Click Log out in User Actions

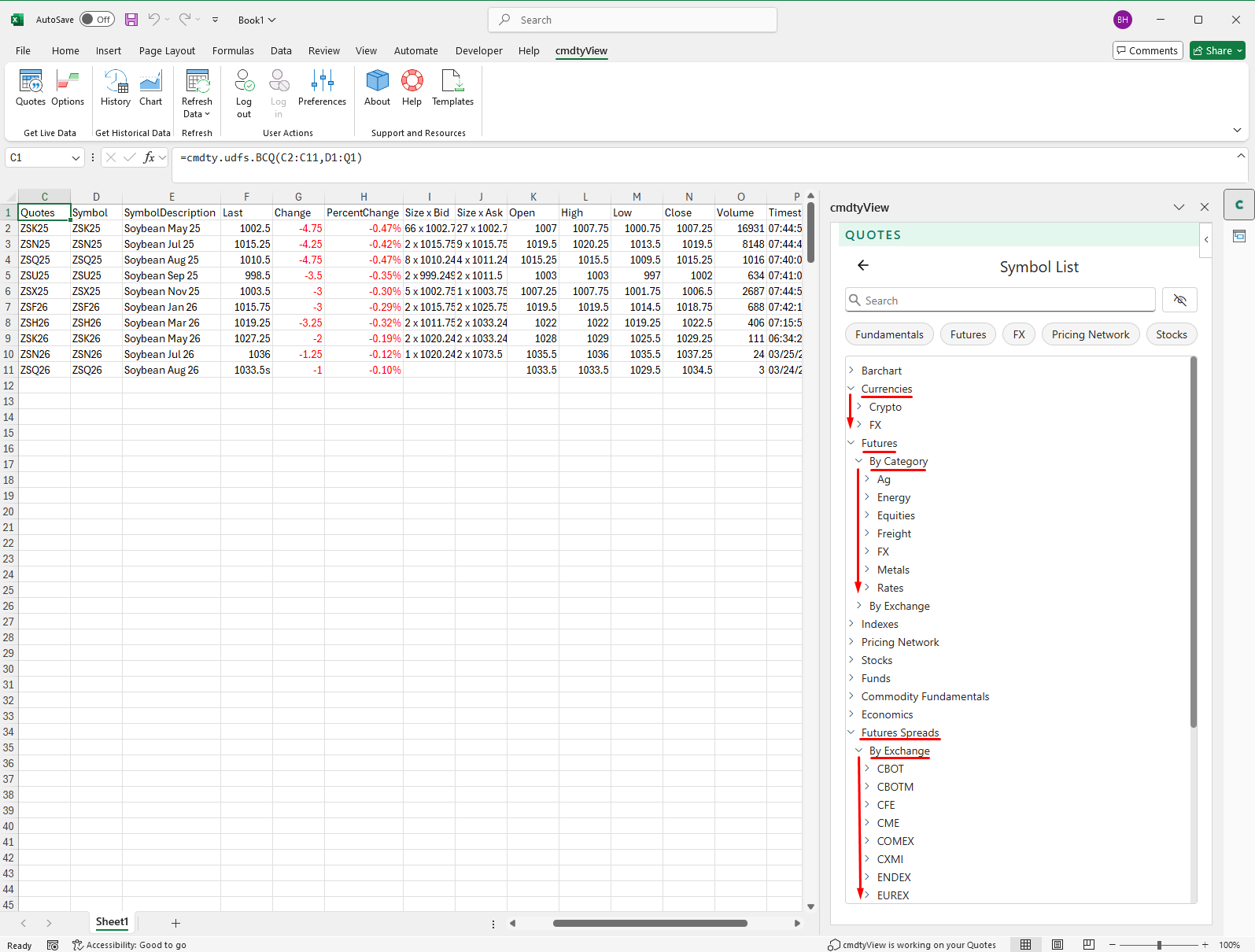pyautogui.click(x=244, y=94)
